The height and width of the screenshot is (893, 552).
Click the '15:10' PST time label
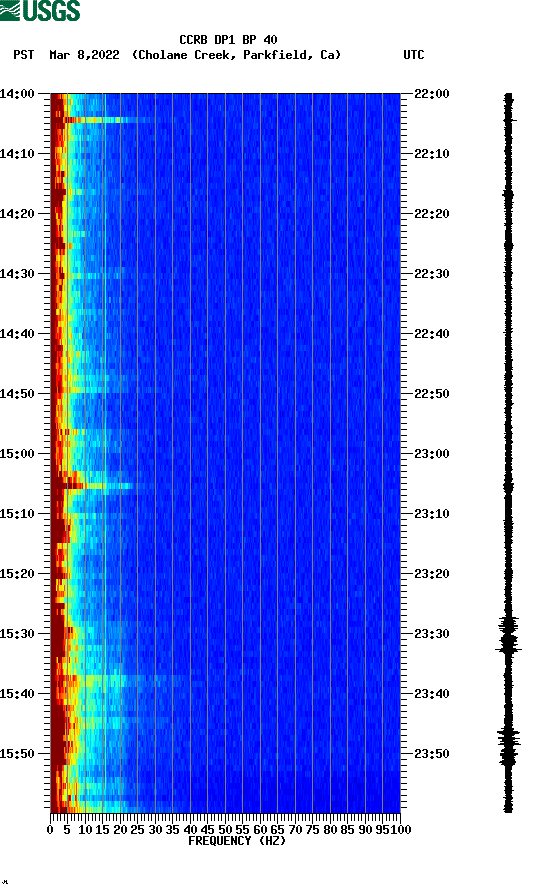click(17, 514)
